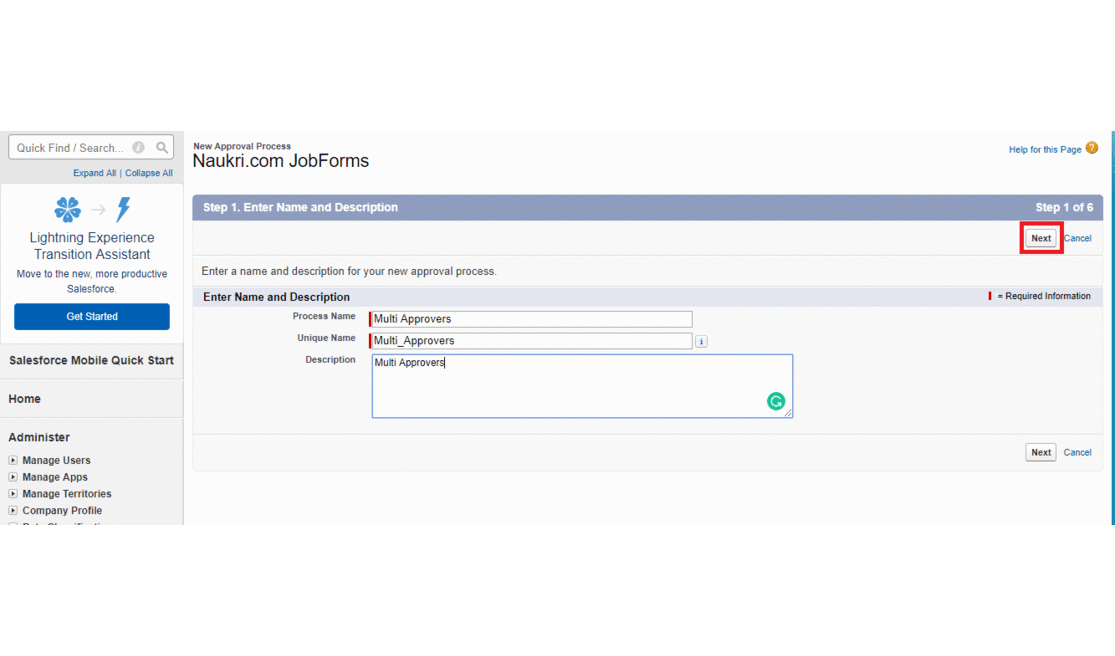The image size is (1115, 656).
Task: Click the Lightning bolt icon in sidebar
Action: [x=123, y=210]
